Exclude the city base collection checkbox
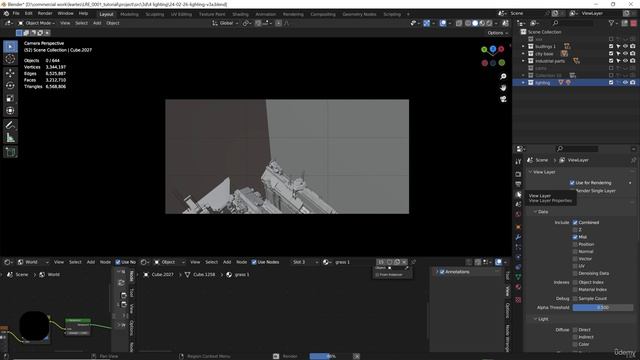Screen dimensions: 640x360 click(x=611, y=53)
